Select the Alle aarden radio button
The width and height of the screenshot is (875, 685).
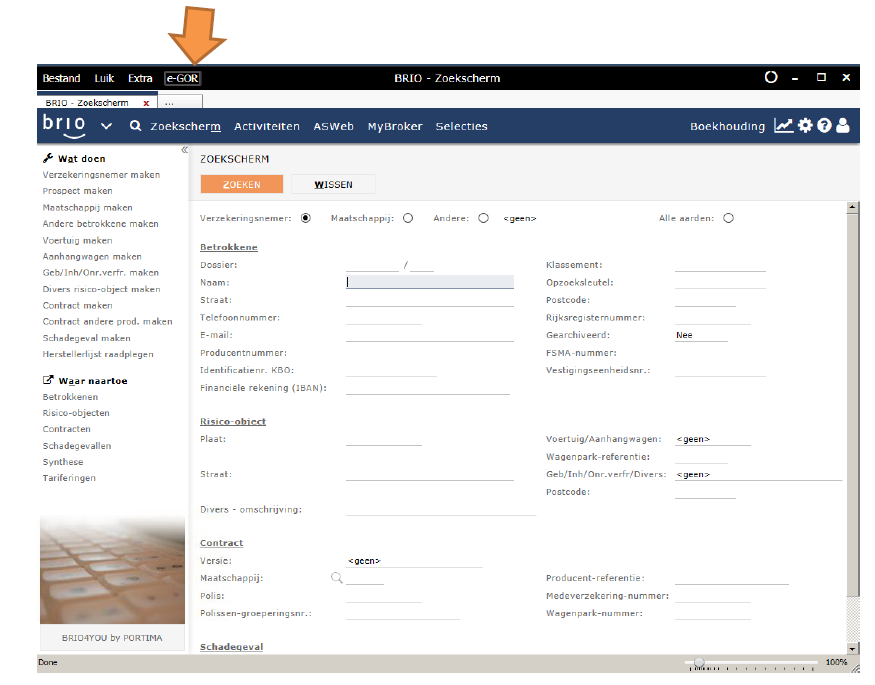pyautogui.click(x=728, y=218)
